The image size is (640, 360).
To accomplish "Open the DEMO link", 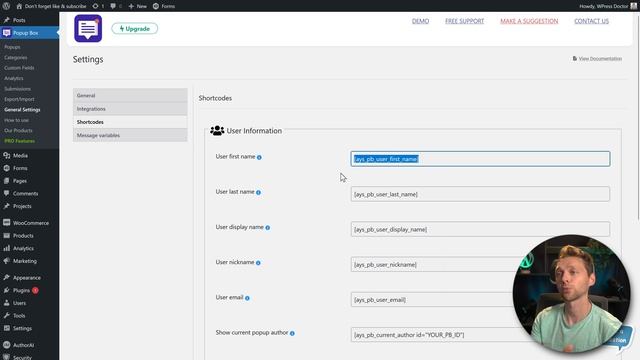I will point(420,21).
